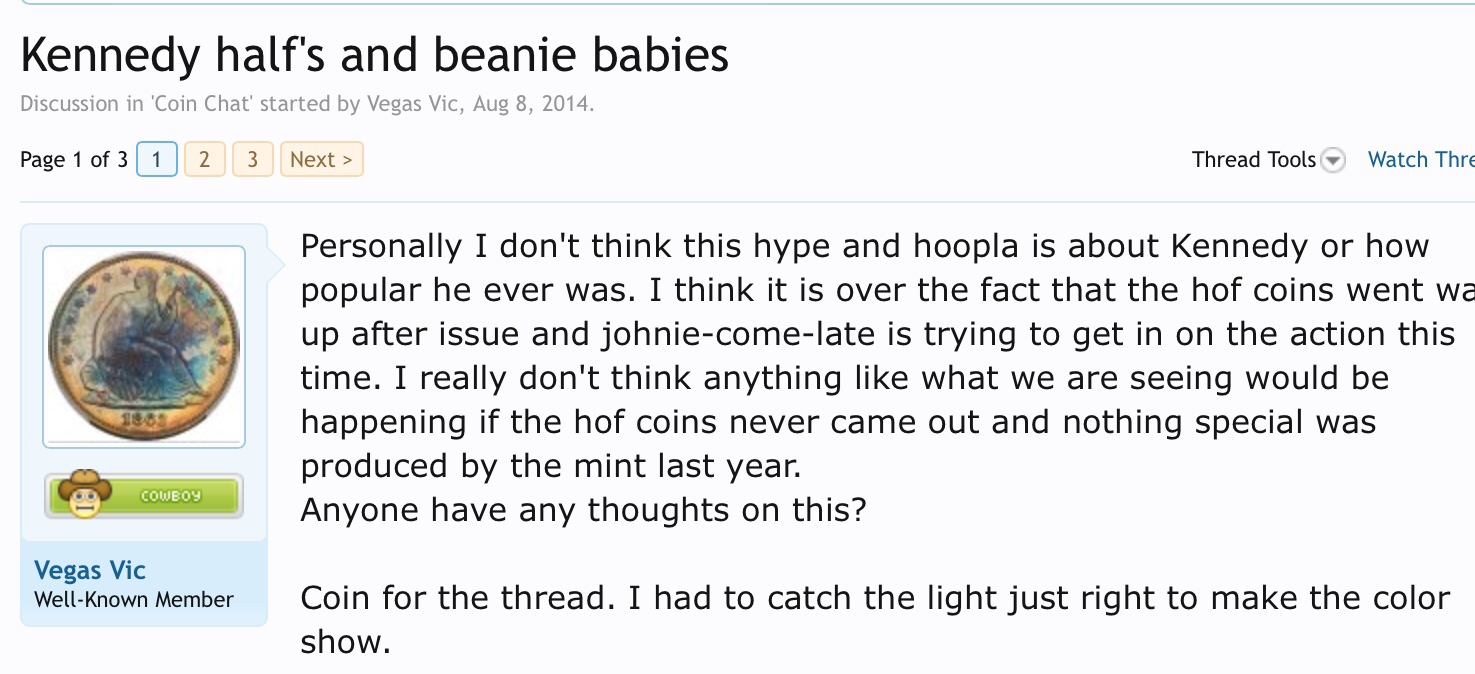Viewport: 1475px width, 674px height.
Task: Click the green COWBOY badge banner
Action: pyautogui.click(x=170, y=496)
